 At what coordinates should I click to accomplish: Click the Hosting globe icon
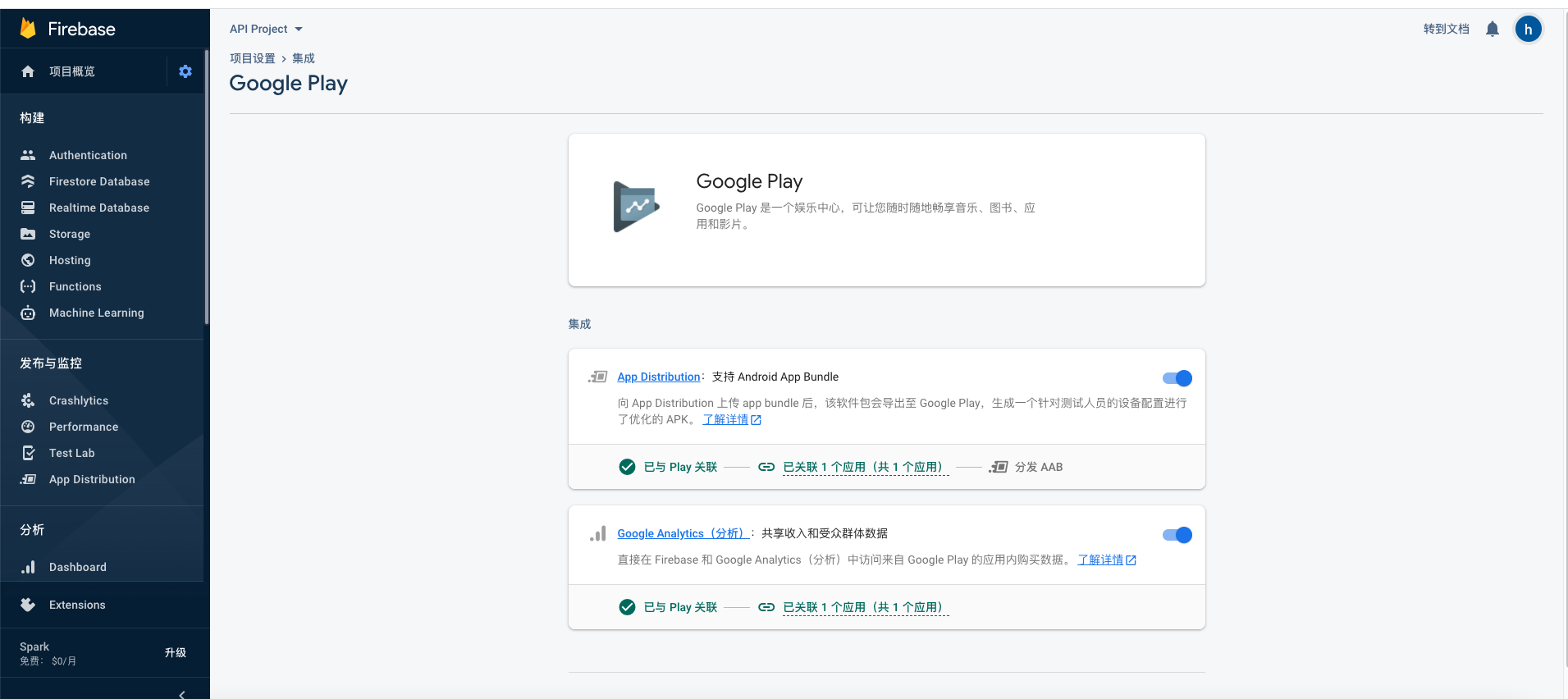(x=28, y=260)
